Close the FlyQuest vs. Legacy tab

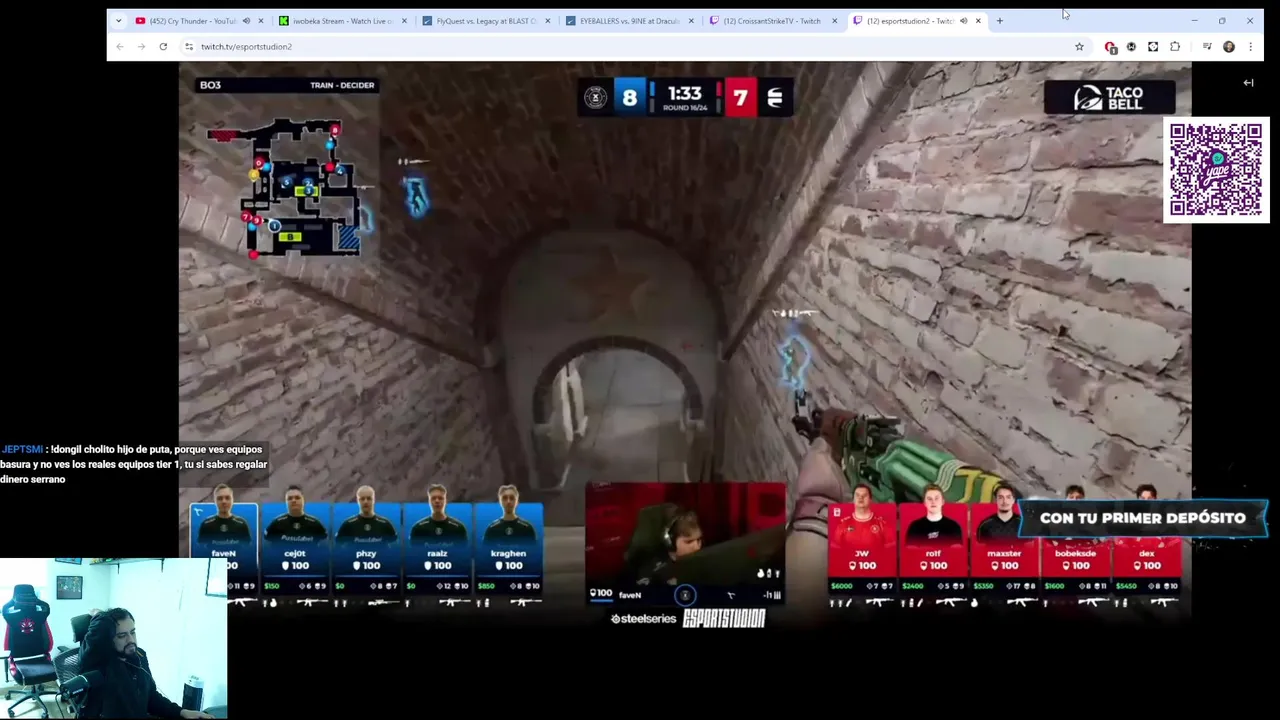pyautogui.click(x=547, y=21)
